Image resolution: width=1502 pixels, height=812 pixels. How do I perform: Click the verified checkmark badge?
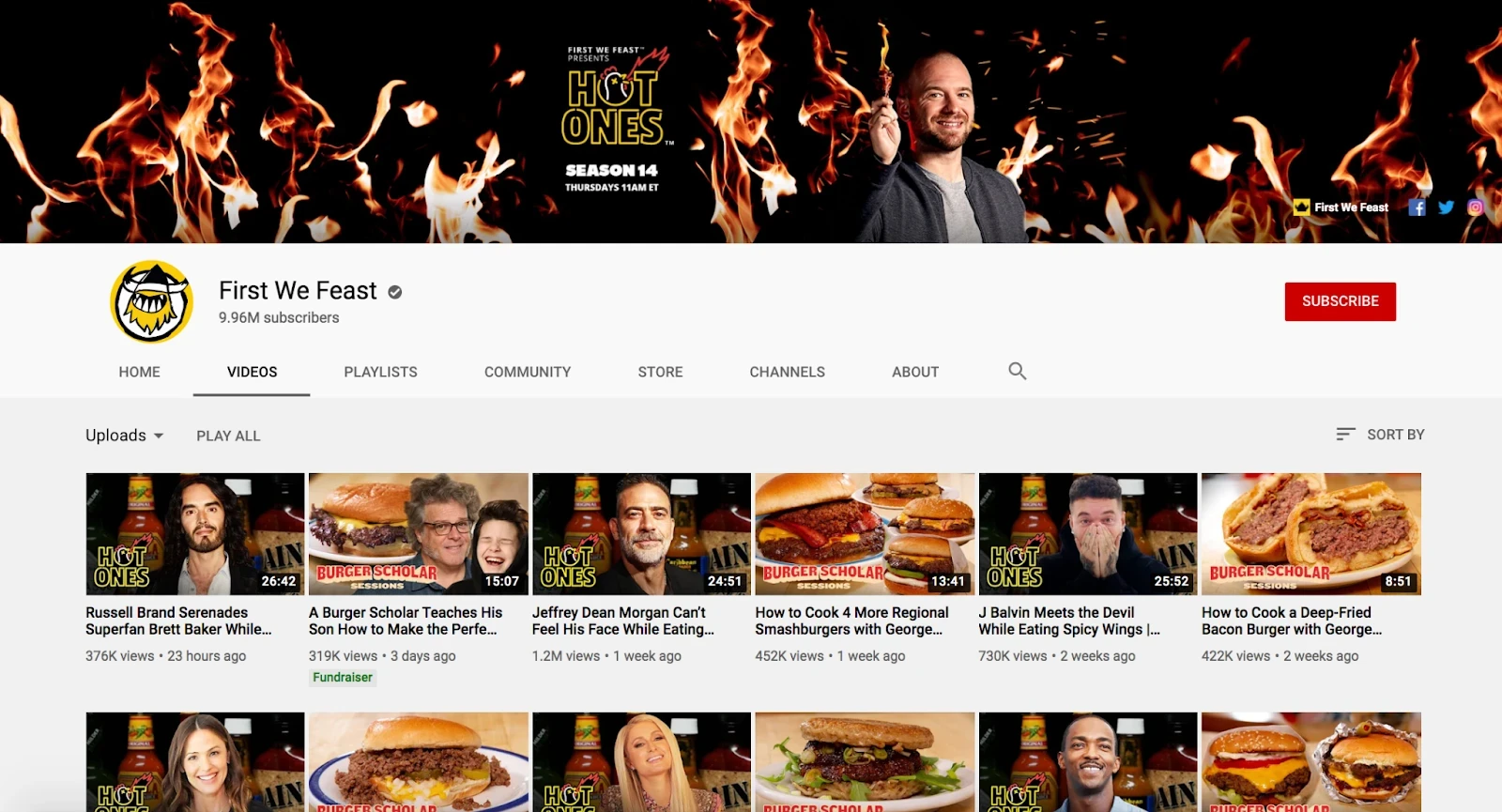(x=395, y=292)
